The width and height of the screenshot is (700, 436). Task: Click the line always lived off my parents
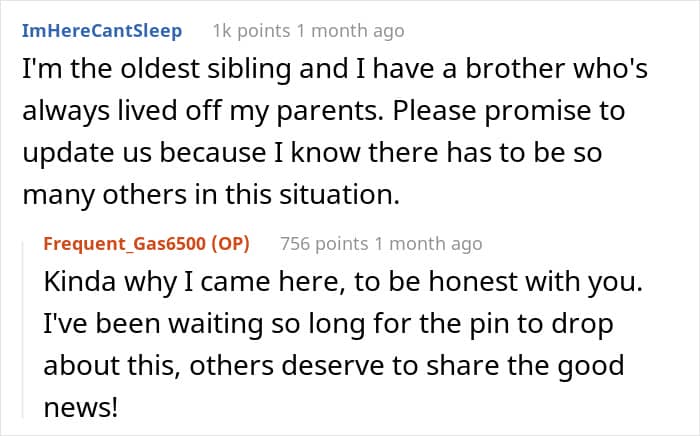(324, 111)
